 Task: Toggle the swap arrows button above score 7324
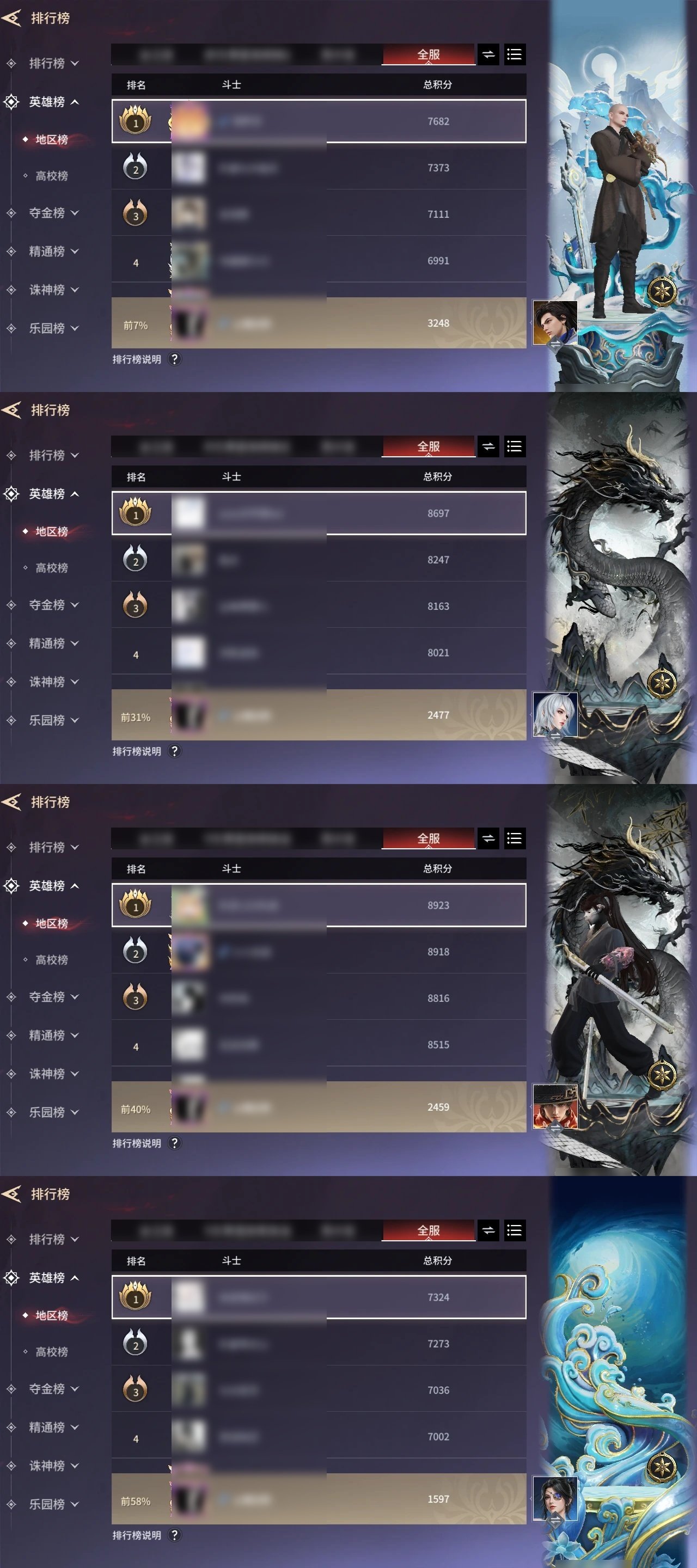(x=488, y=1231)
